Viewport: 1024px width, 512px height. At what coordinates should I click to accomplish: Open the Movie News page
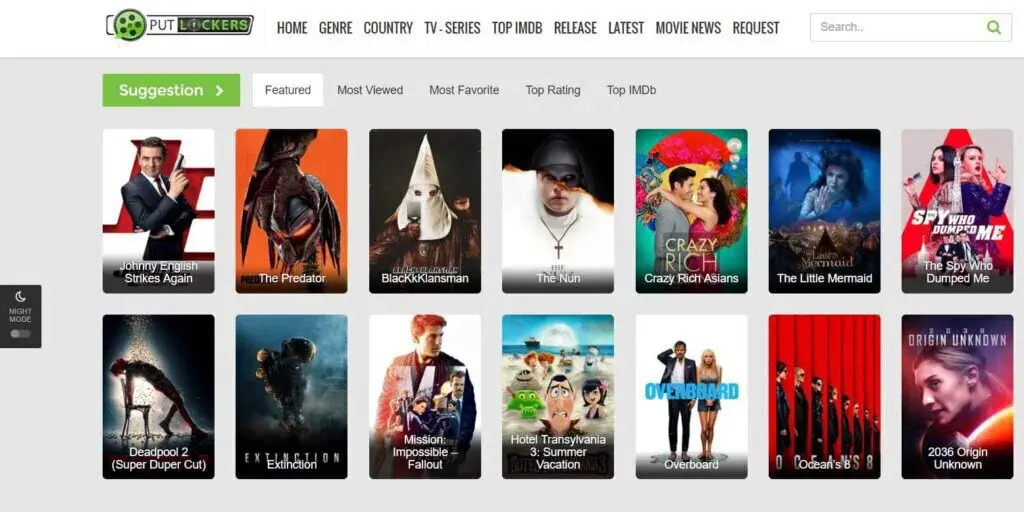click(688, 28)
